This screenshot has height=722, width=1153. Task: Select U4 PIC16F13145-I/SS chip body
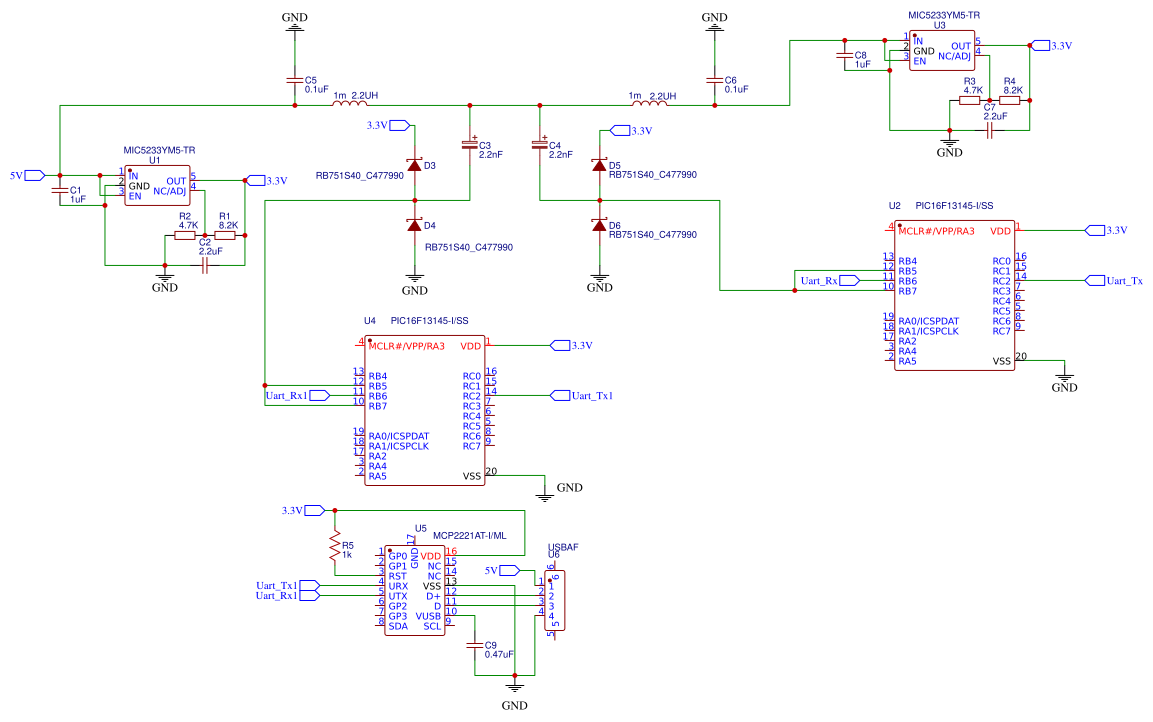[x=425, y=410]
